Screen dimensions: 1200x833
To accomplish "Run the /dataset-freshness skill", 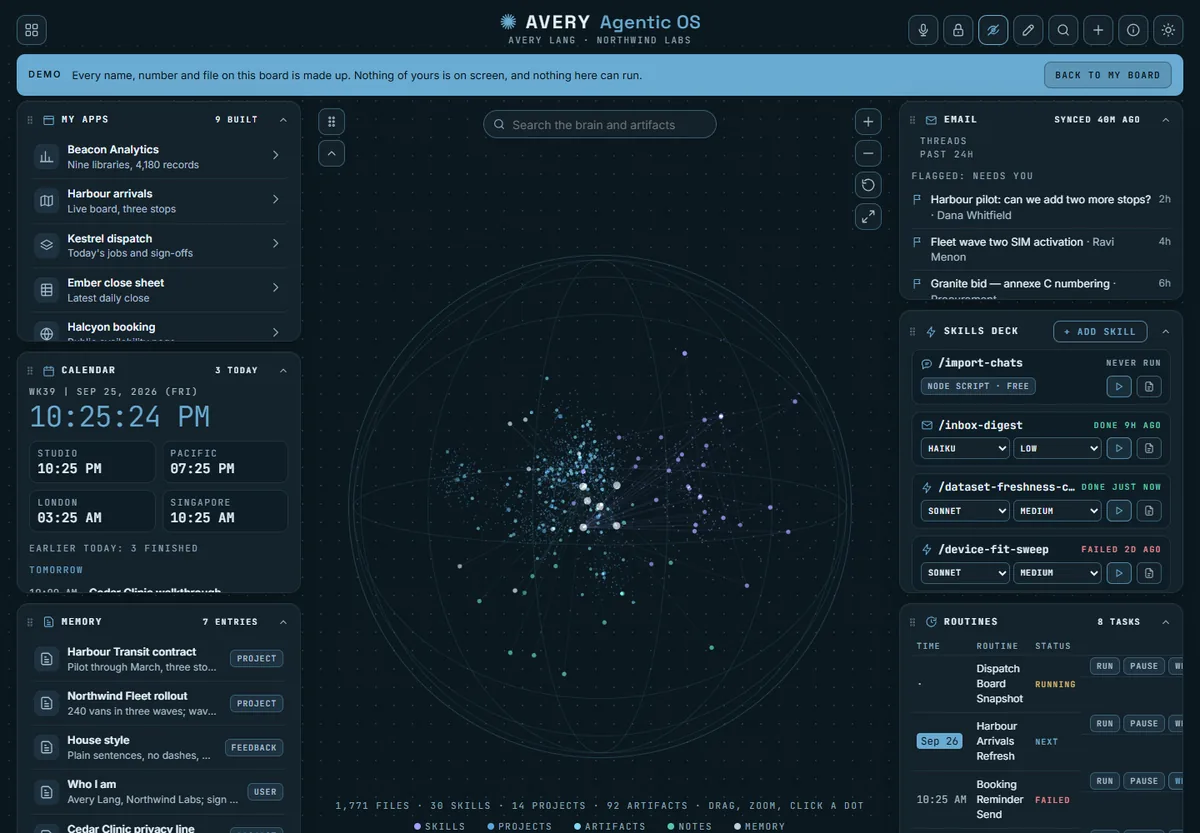I will coord(1119,510).
